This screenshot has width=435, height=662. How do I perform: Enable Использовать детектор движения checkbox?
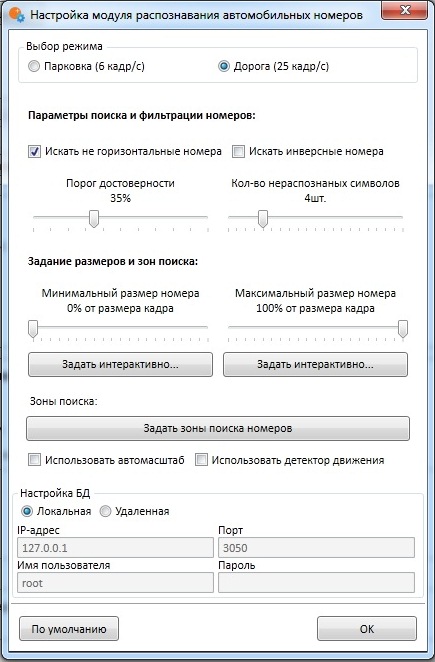pyautogui.click(x=201, y=460)
